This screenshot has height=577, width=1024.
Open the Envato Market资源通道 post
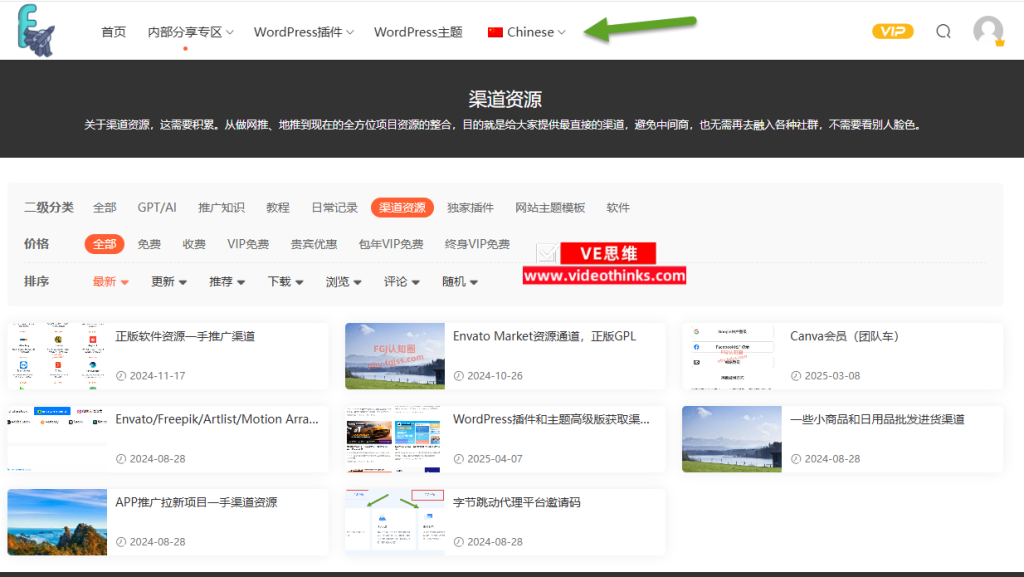point(544,337)
